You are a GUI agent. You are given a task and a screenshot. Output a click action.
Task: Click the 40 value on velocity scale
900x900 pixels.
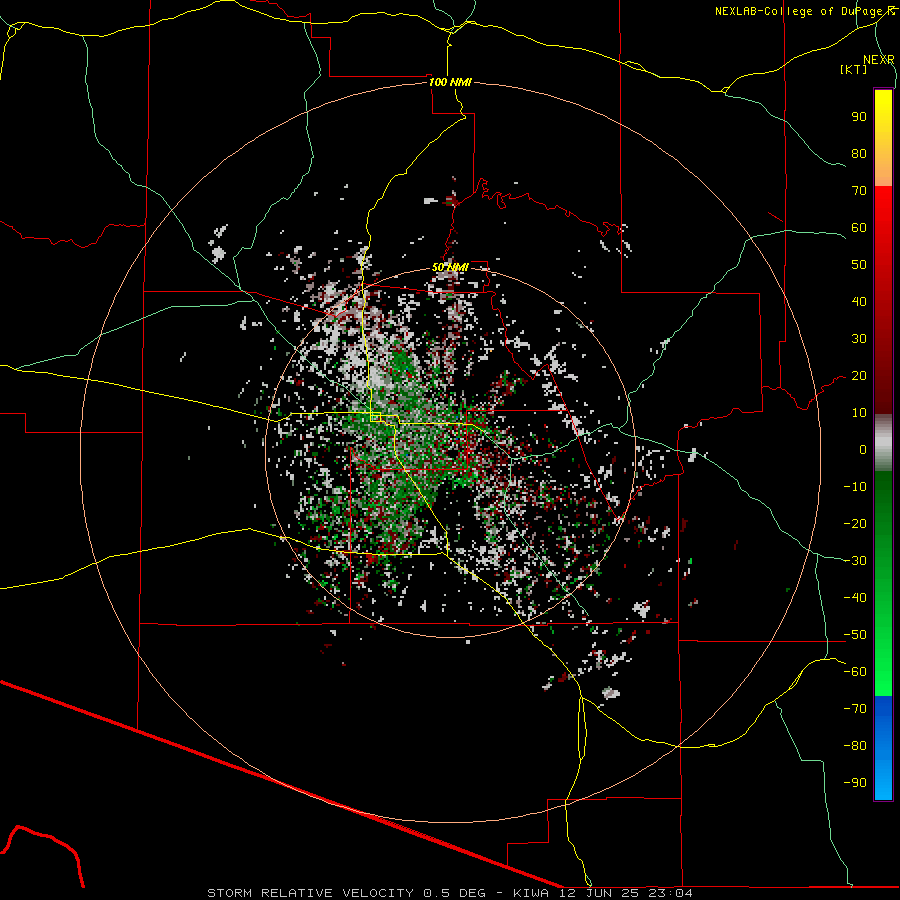click(859, 302)
